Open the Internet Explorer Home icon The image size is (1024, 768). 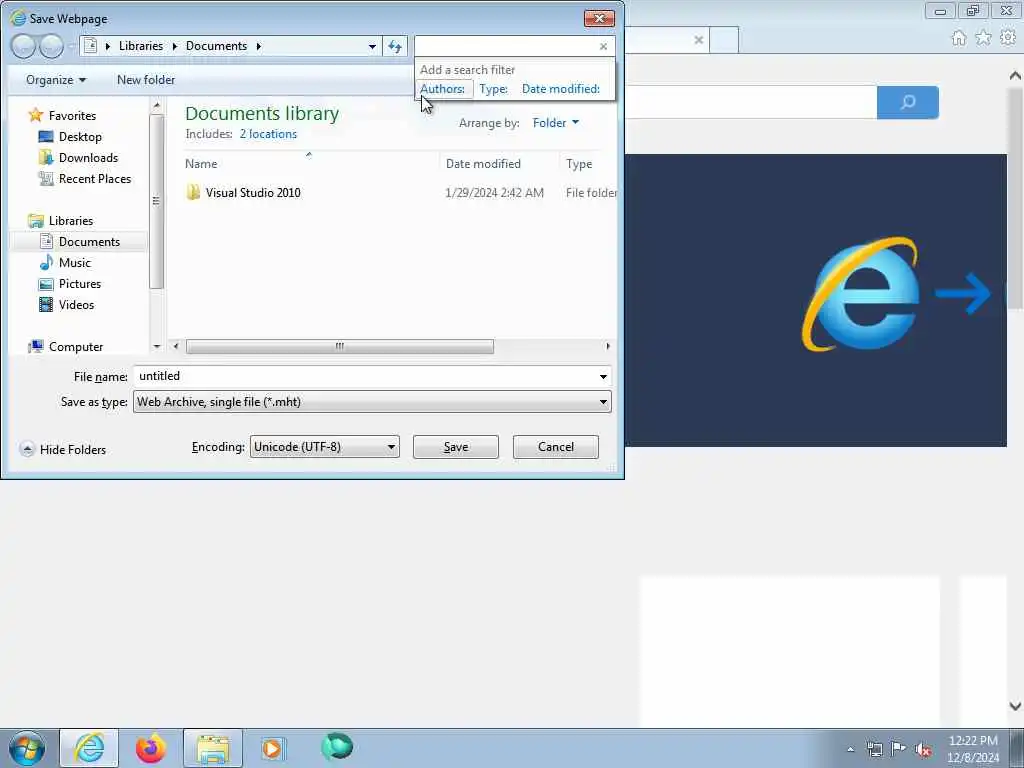point(959,38)
